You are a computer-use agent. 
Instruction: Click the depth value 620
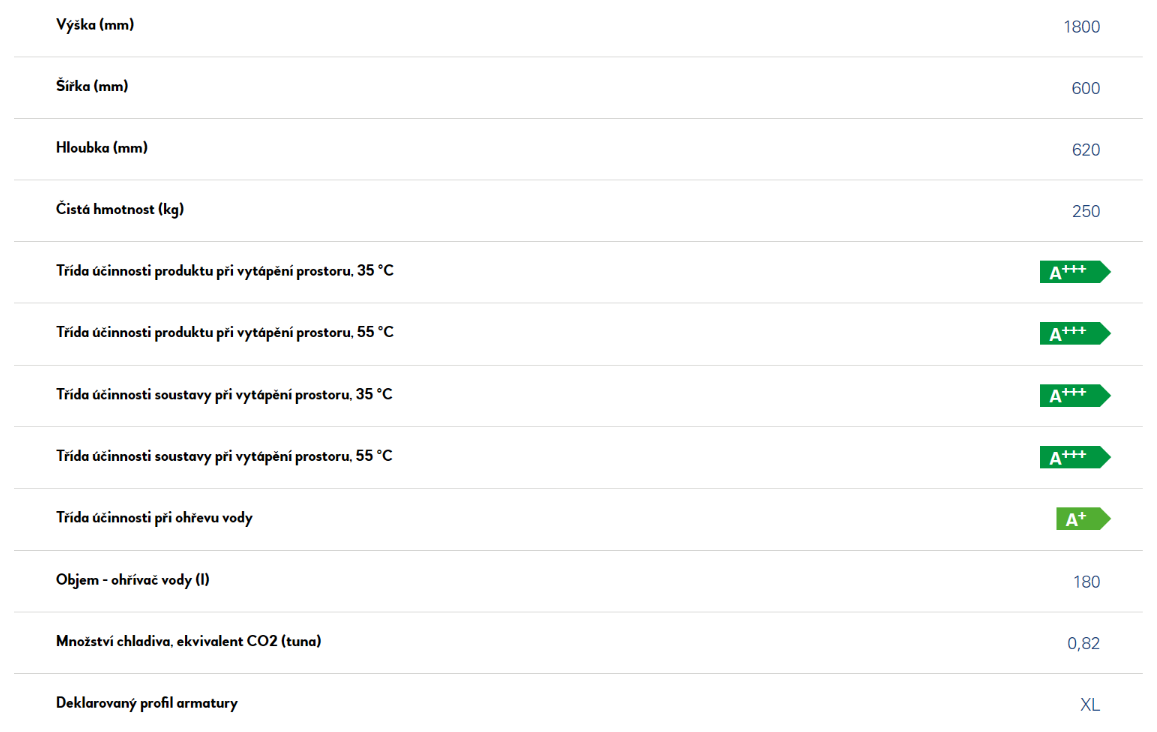1085,150
